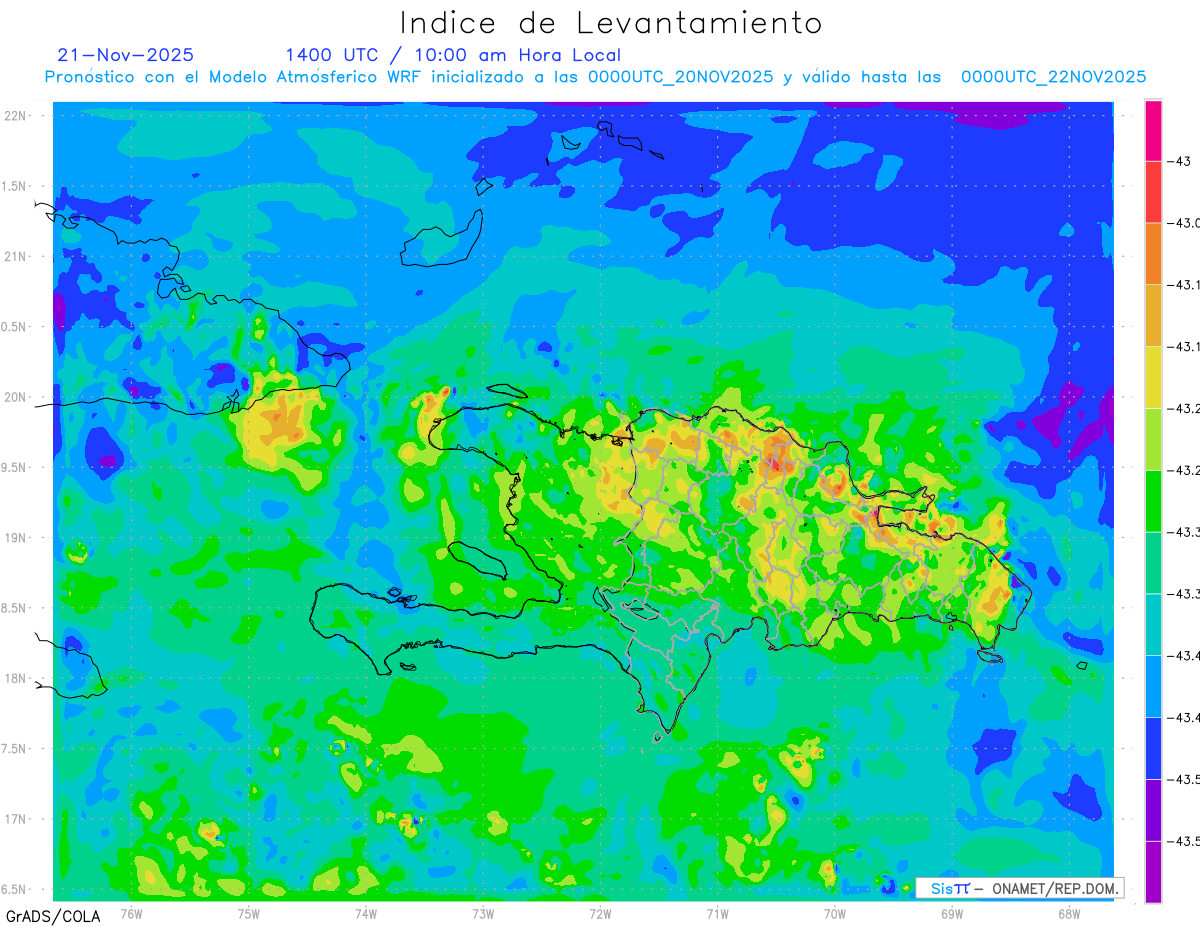The height and width of the screenshot is (927, 1200).
Task: Choose the lime yellow-green legend swatch
Action: [1153, 439]
